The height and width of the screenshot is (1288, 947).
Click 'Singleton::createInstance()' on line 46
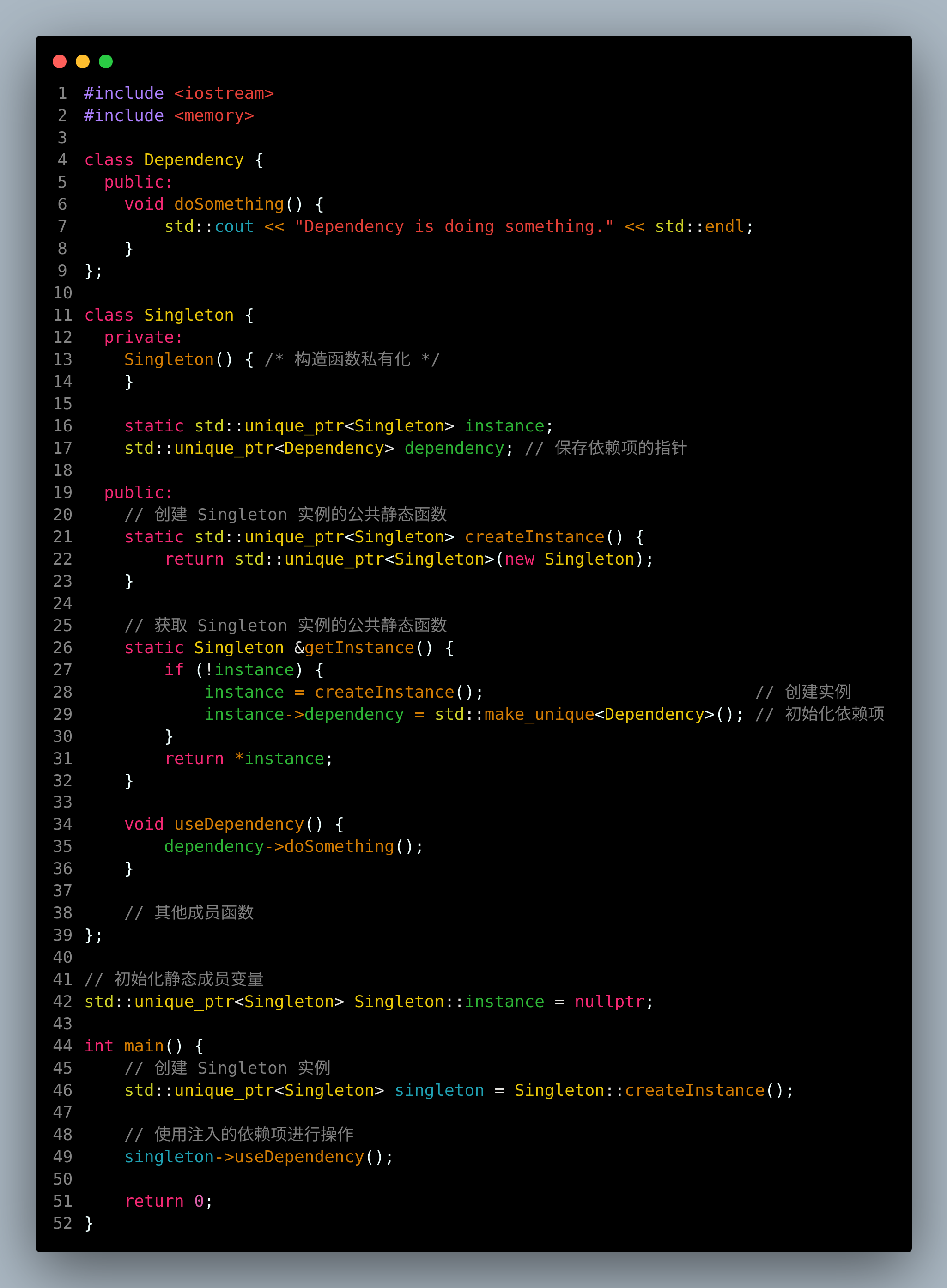pos(650,1091)
